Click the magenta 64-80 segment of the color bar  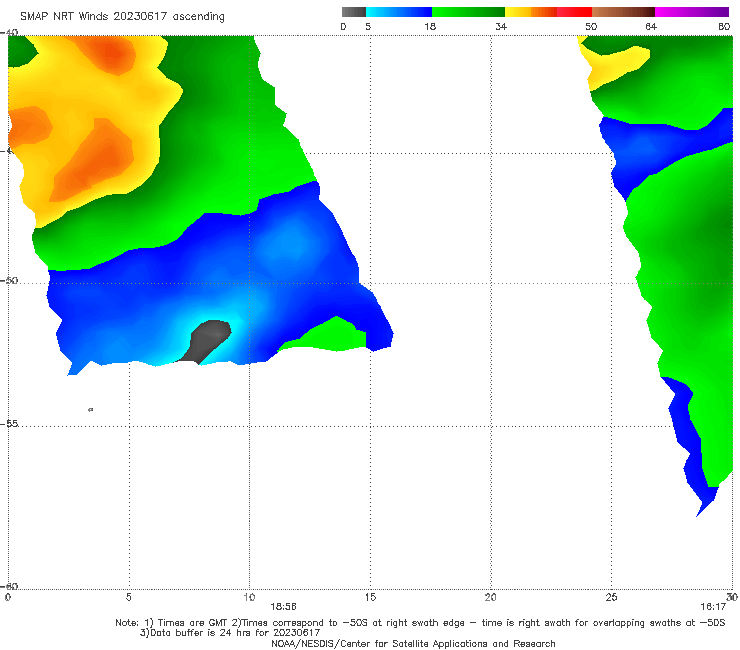point(692,12)
